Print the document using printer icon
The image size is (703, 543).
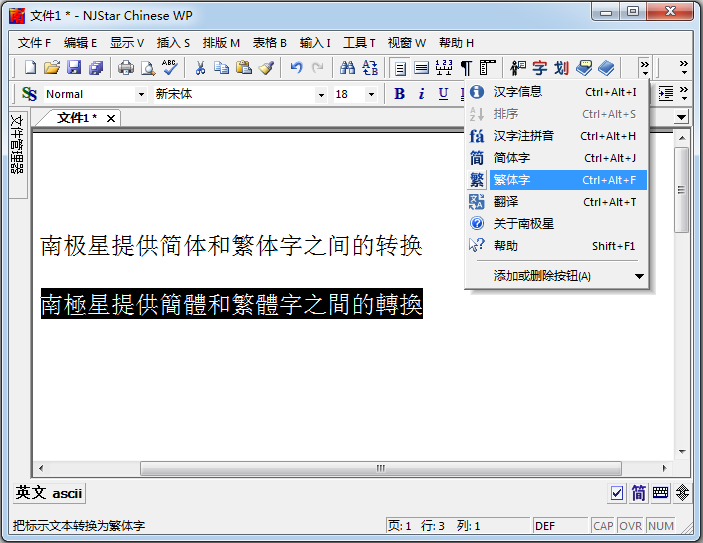126,68
